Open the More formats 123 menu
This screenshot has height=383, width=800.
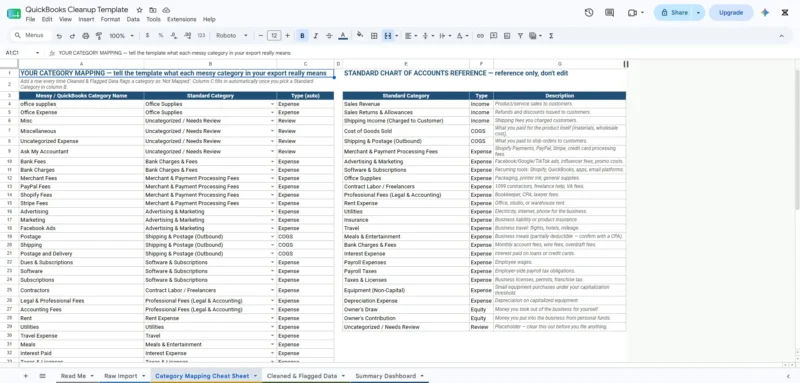click(x=201, y=36)
